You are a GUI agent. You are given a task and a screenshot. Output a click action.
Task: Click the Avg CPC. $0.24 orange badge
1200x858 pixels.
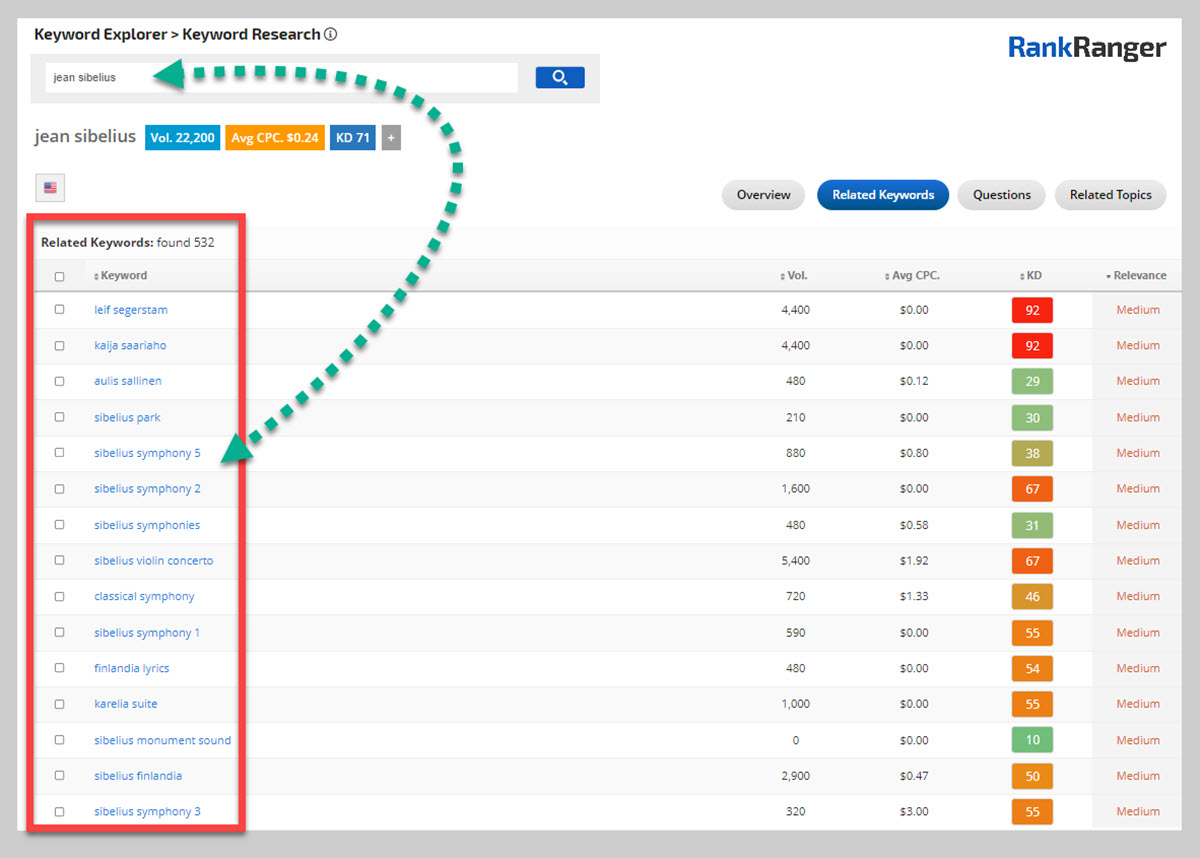(274, 138)
